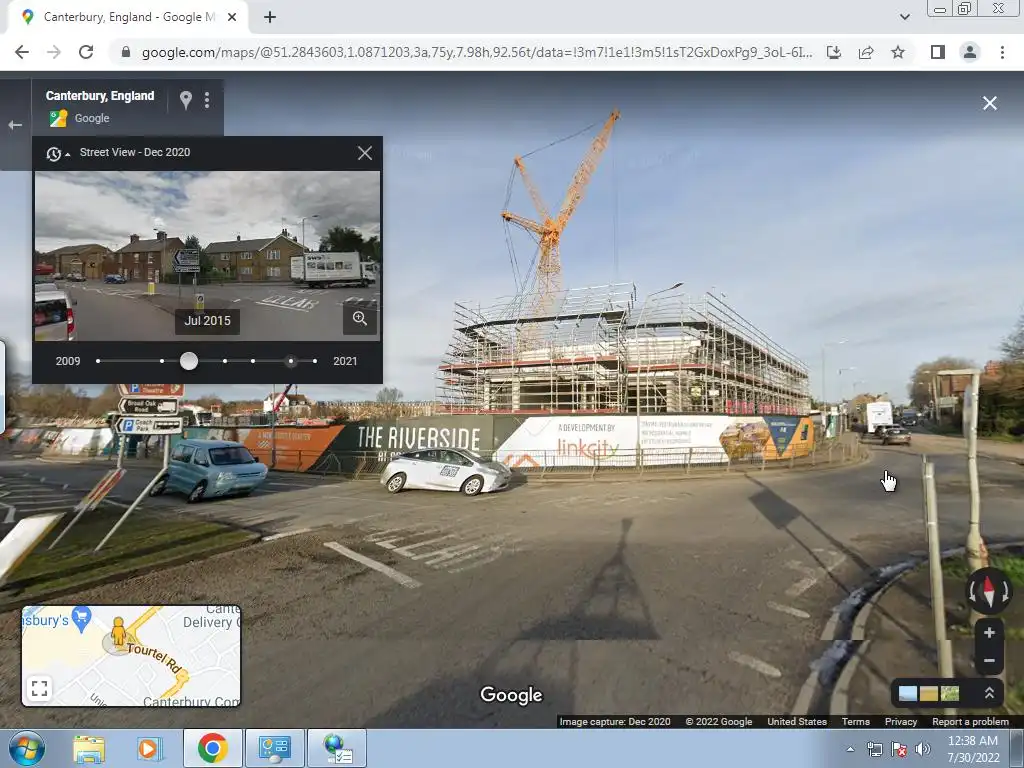Viewport: 1024px width, 768px height.
Task: Exit Street View with the top-right X
Action: coord(989,103)
